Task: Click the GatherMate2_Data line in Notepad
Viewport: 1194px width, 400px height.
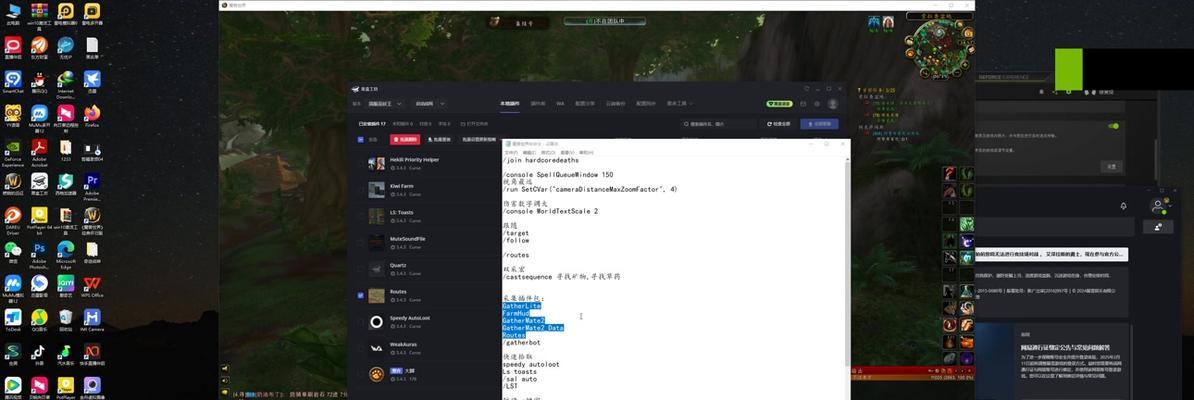Action: point(533,328)
